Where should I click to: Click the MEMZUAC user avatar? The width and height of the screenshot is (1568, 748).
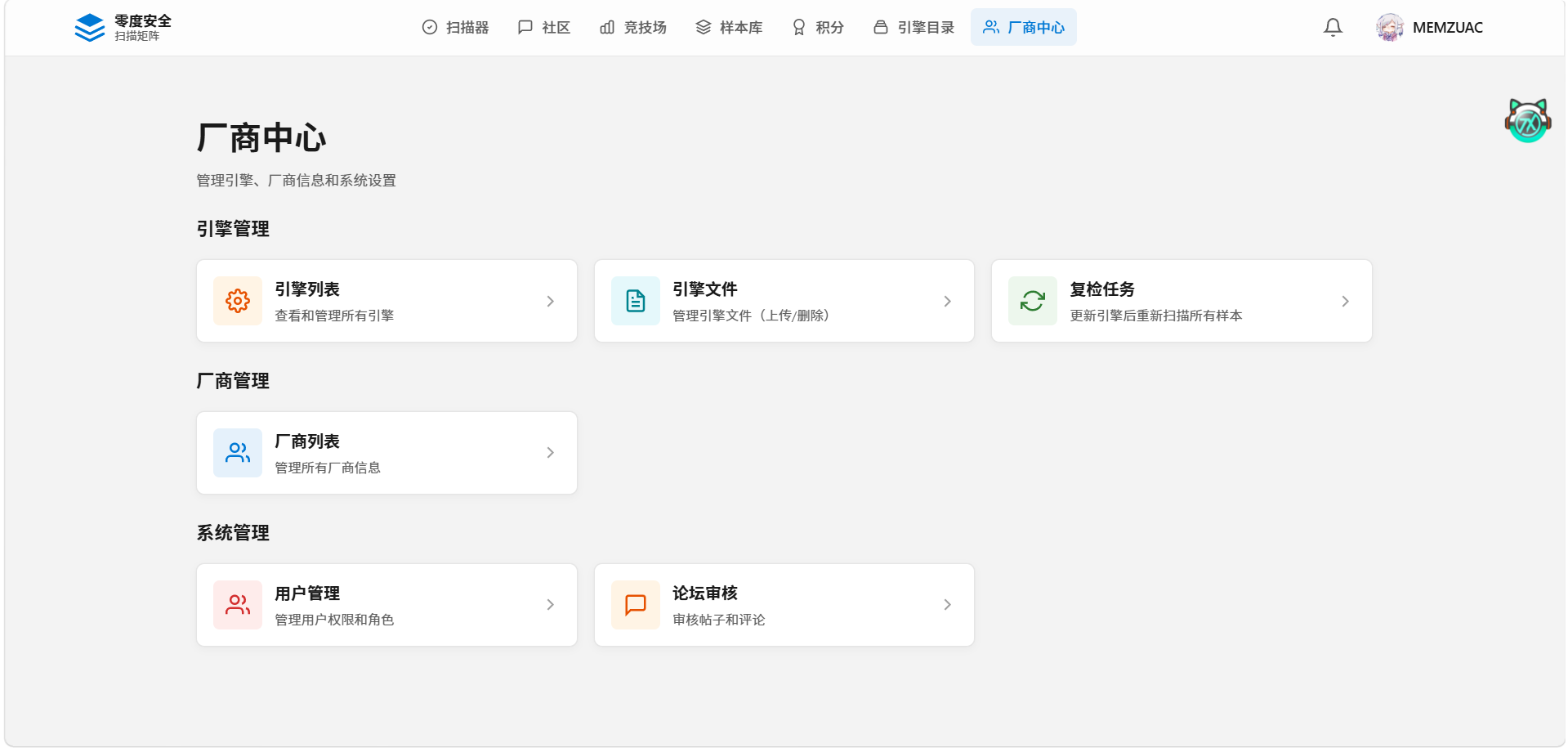(x=1389, y=28)
